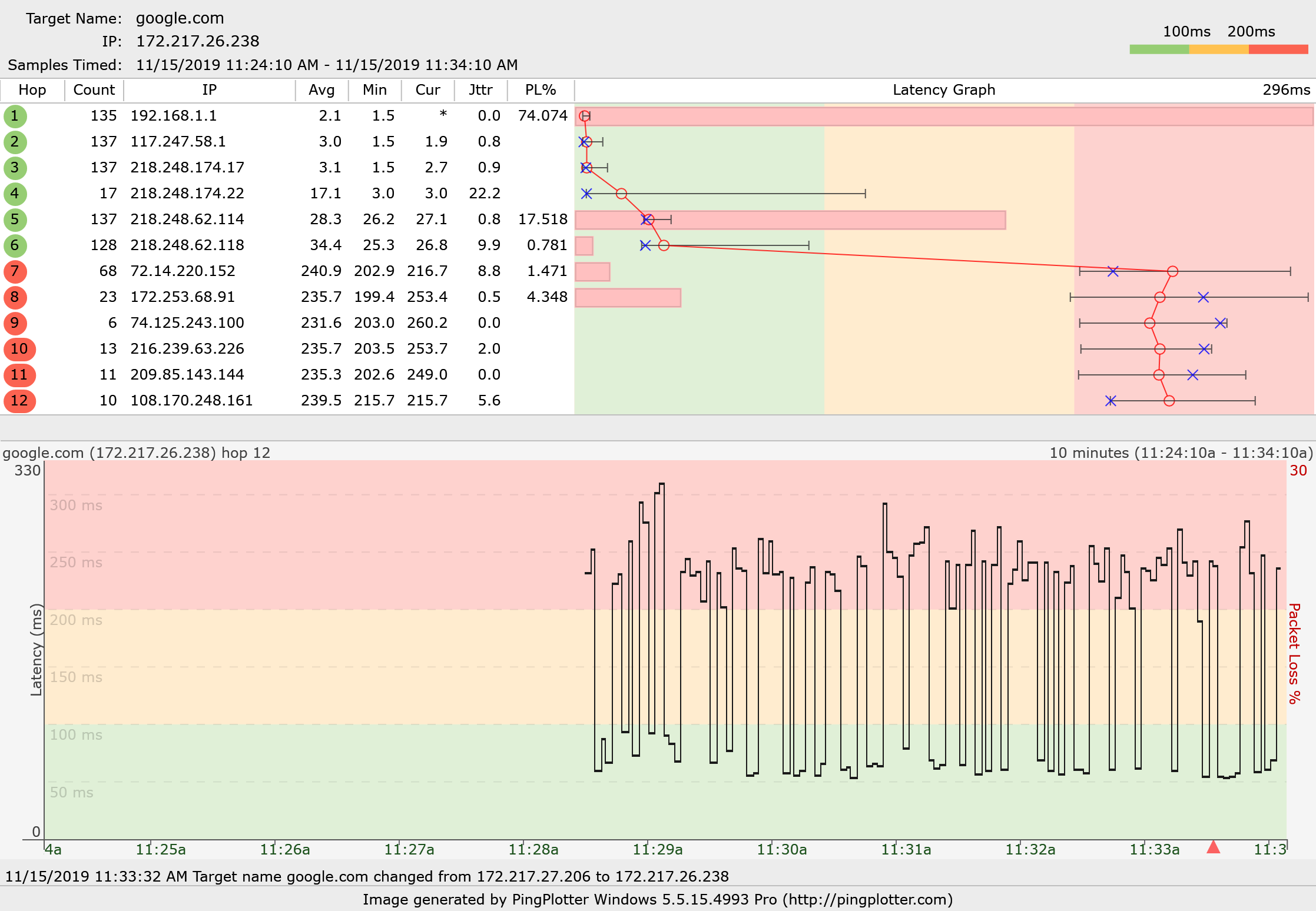Screen dimensions: 1316x911
Task: Click hop 4 red average circle marker
Action: [x=621, y=194]
